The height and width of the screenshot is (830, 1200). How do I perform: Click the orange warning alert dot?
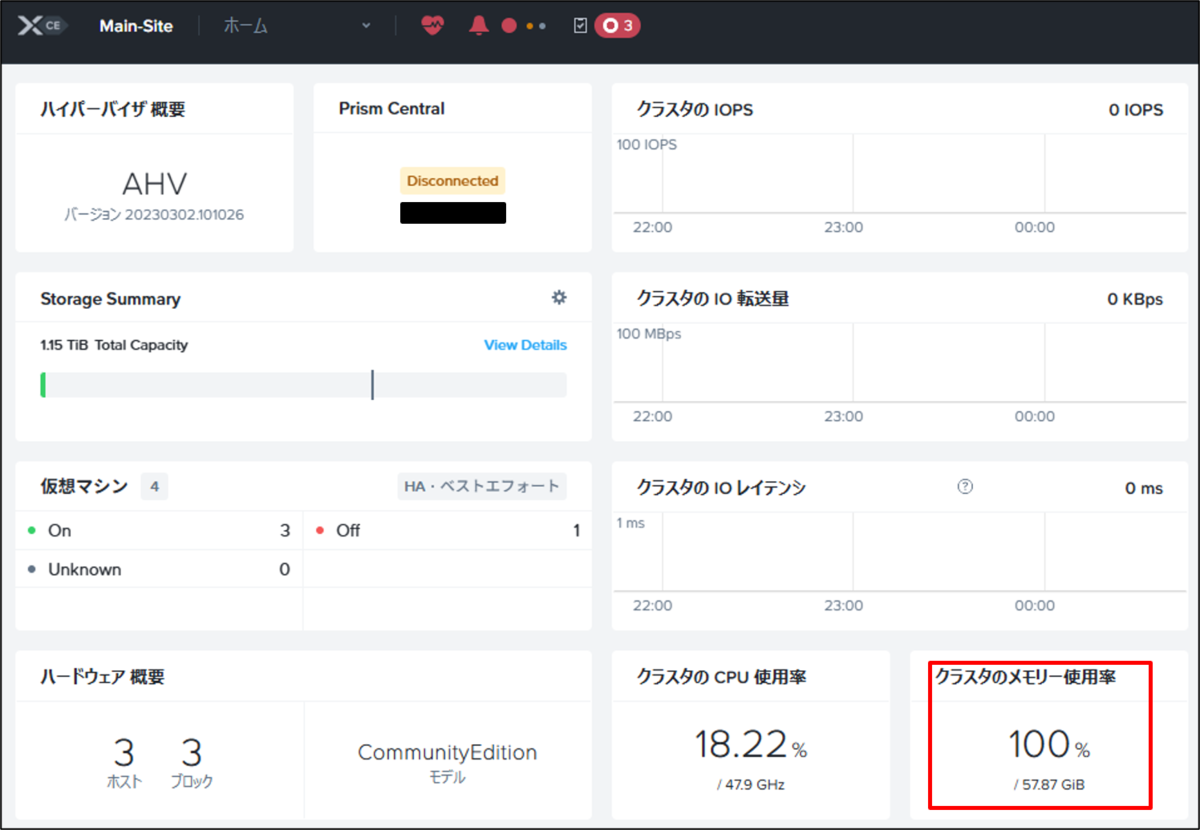(x=530, y=26)
